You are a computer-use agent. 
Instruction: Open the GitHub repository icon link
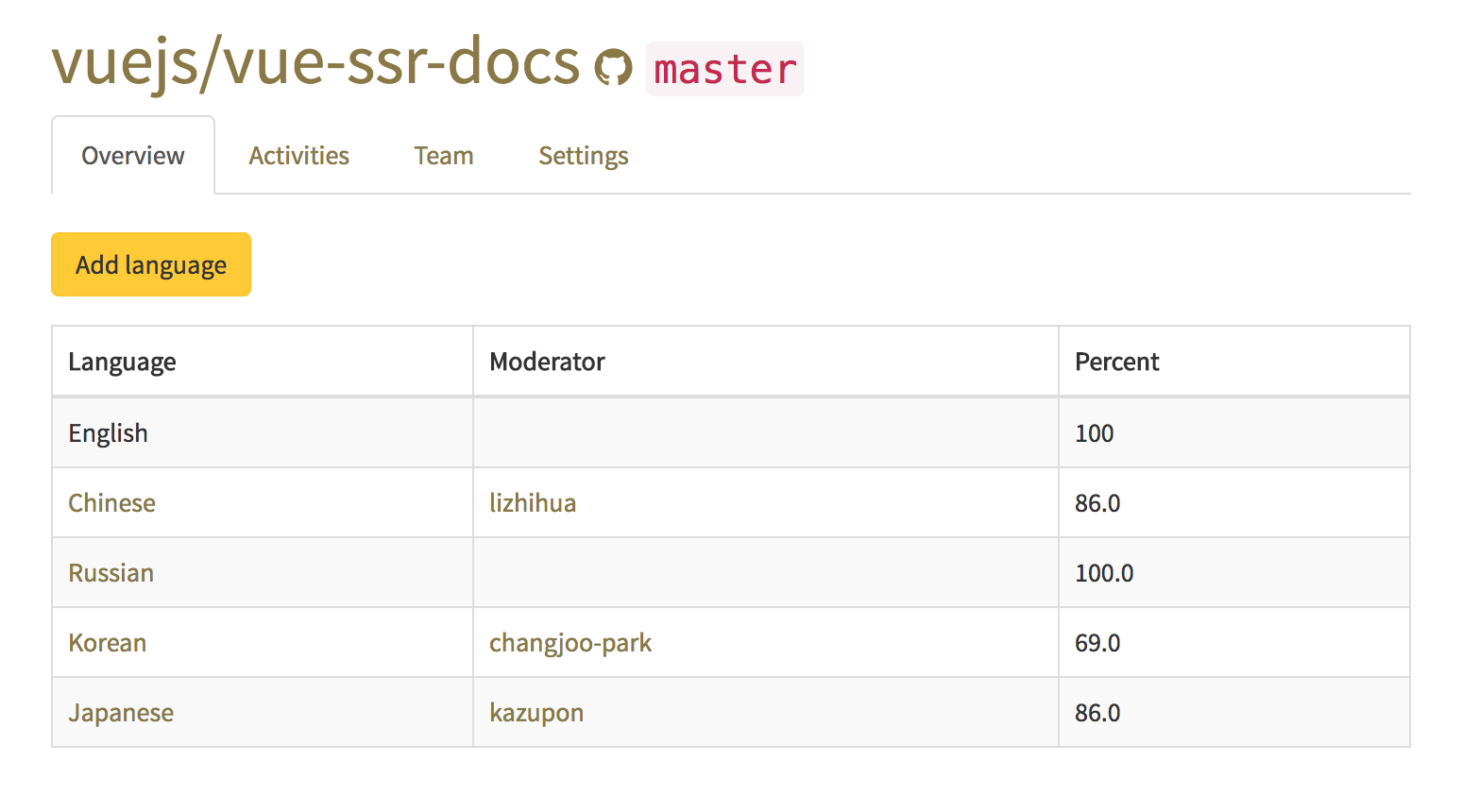tap(613, 67)
